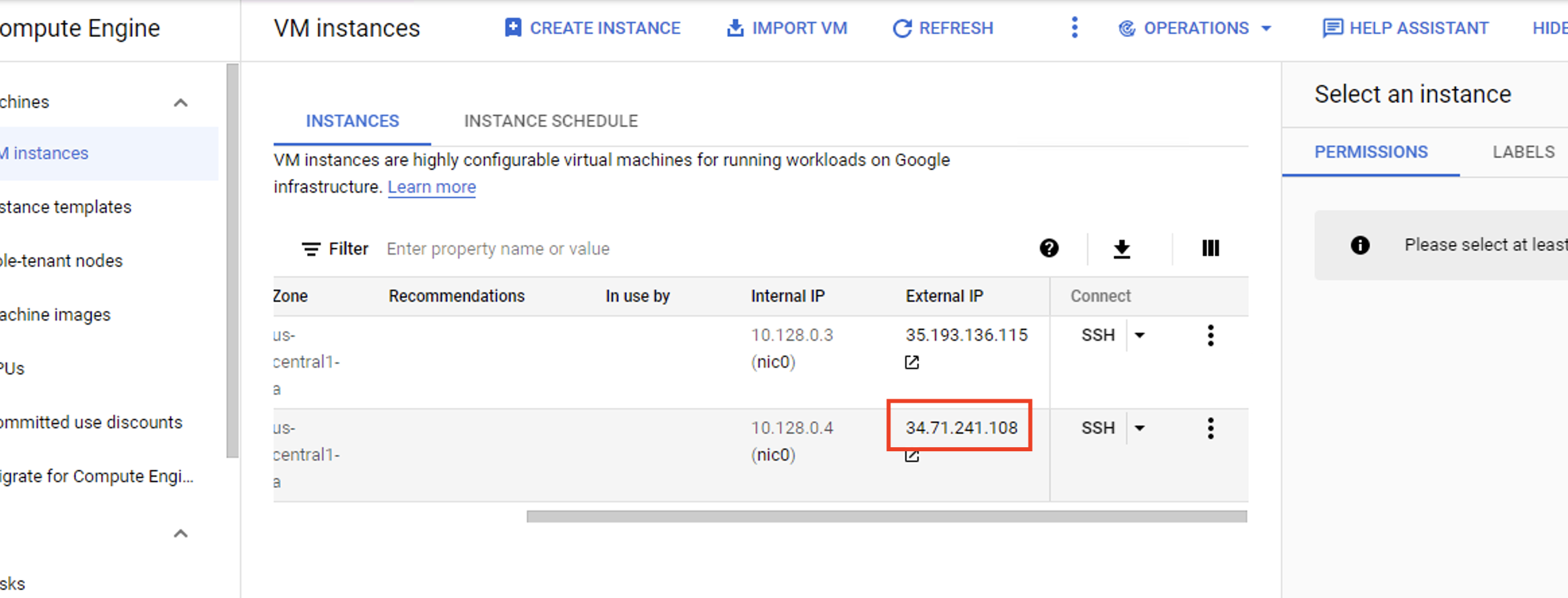Follow the Learn more link
This screenshot has height=598, width=1568.
[x=432, y=187]
